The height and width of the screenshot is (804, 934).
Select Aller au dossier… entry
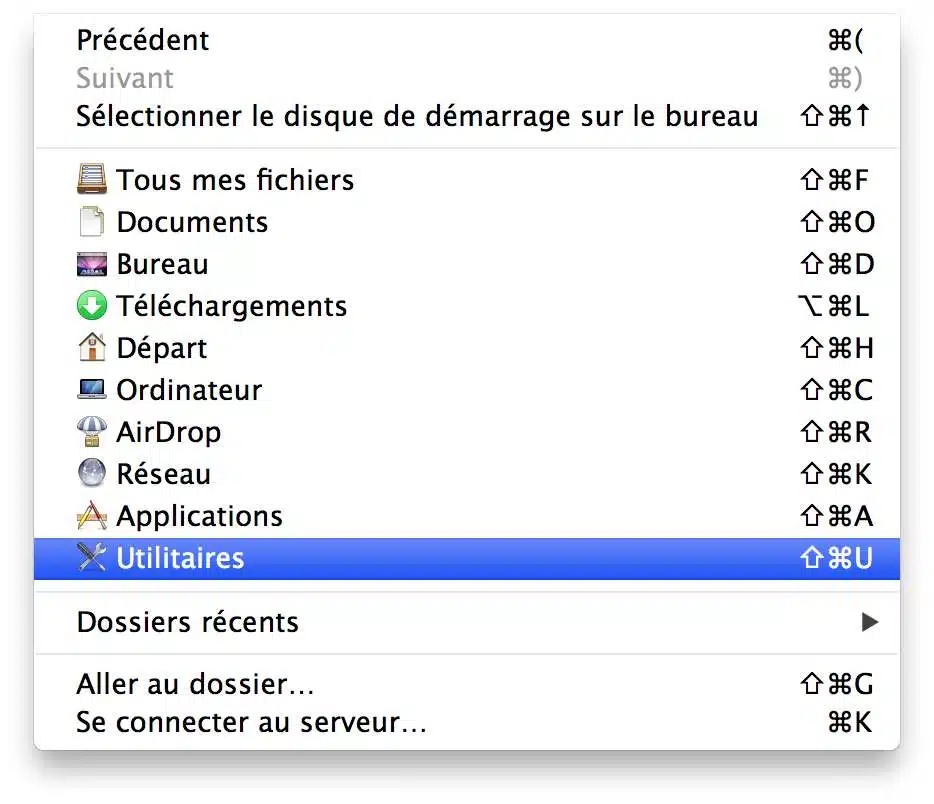tap(467, 684)
